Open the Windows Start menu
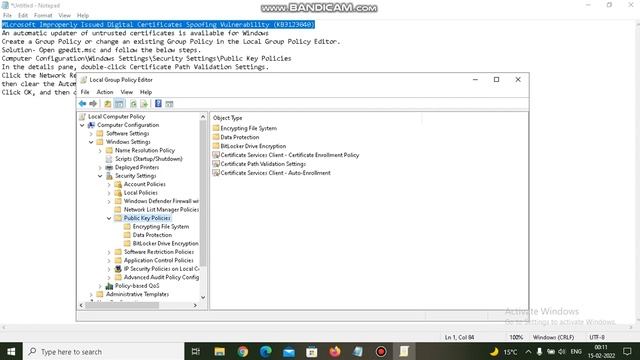 pyautogui.click(x=11, y=351)
